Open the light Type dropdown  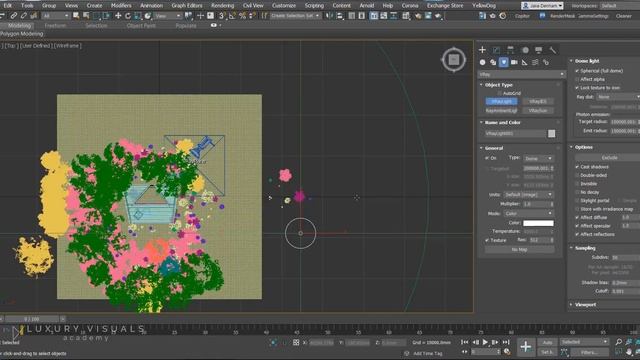pyautogui.click(x=538, y=158)
